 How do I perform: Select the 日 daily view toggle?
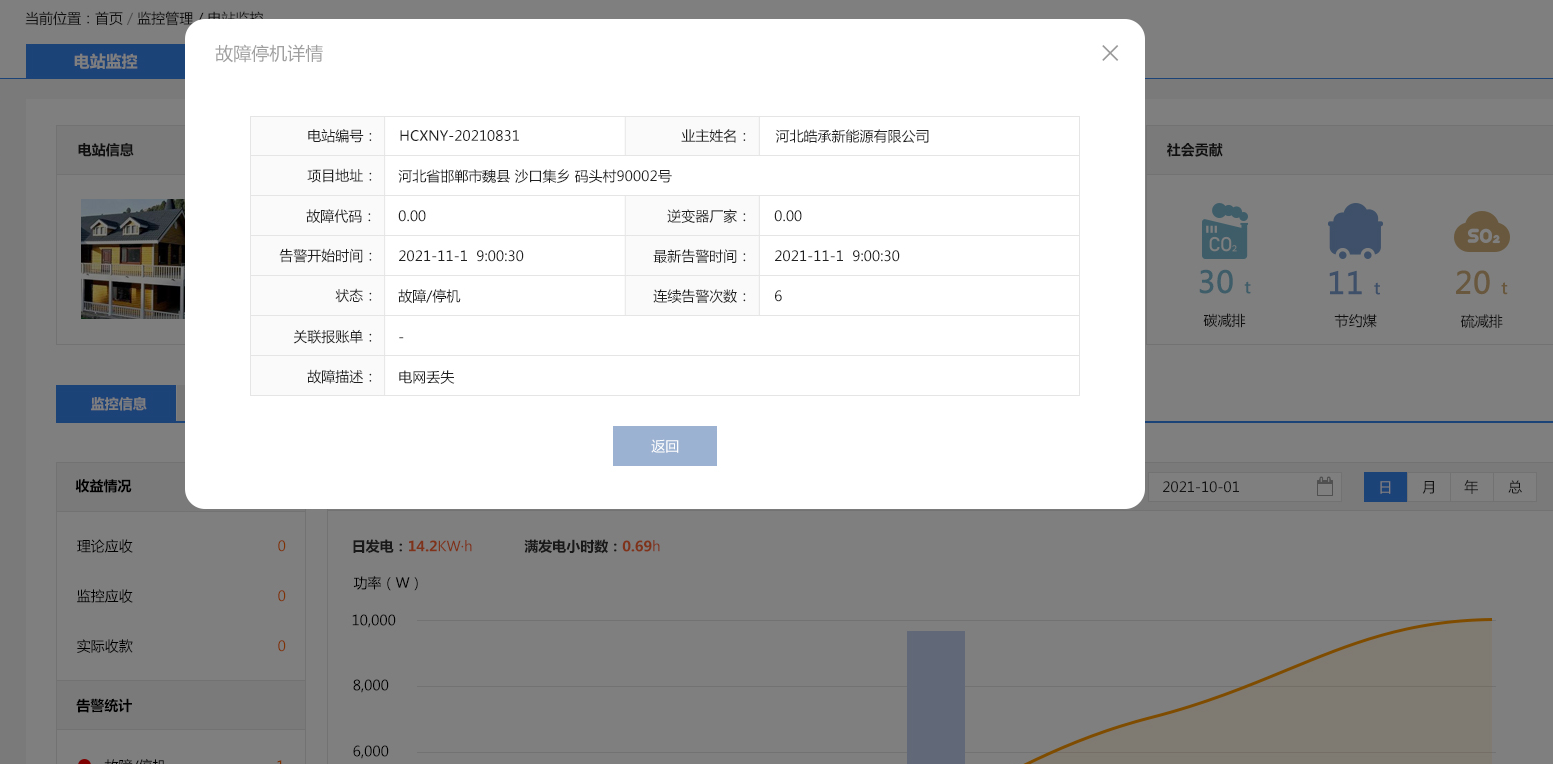[x=1384, y=486]
